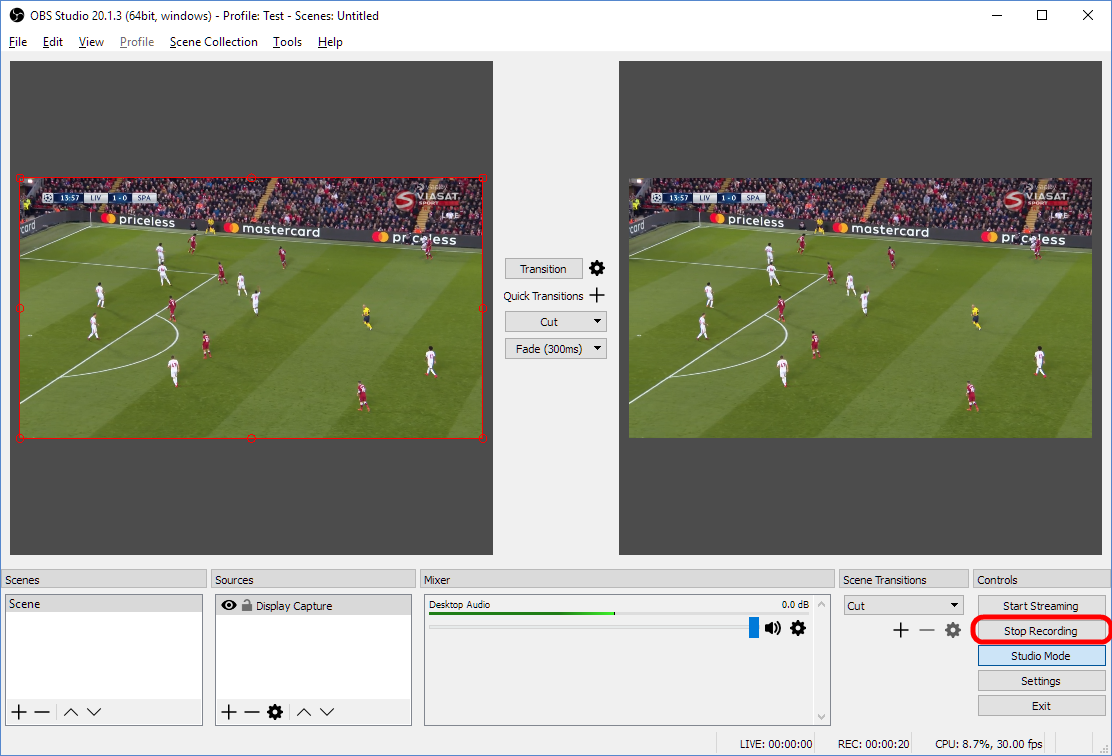Mute Desktop Audio speaker icon
This screenshot has width=1112, height=756.
pos(773,628)
